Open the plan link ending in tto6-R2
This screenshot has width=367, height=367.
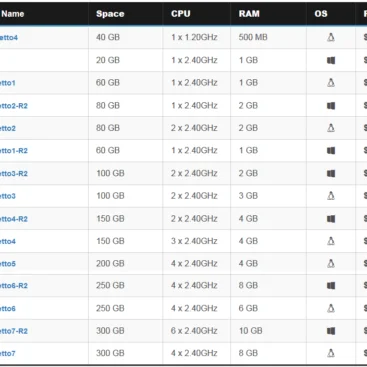[x=13, y=286]
